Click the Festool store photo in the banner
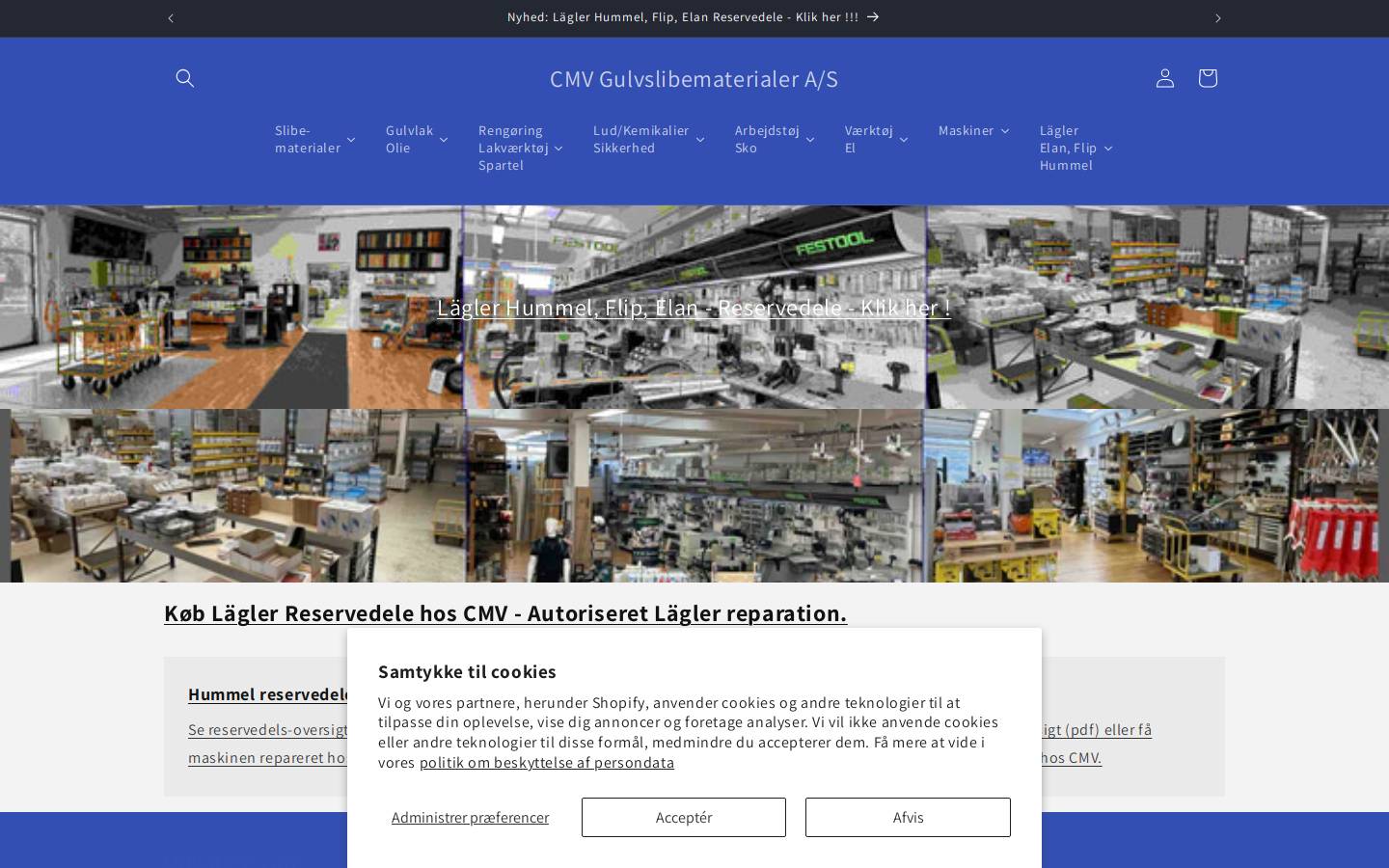1389x868 pixels. pos(694,307)
